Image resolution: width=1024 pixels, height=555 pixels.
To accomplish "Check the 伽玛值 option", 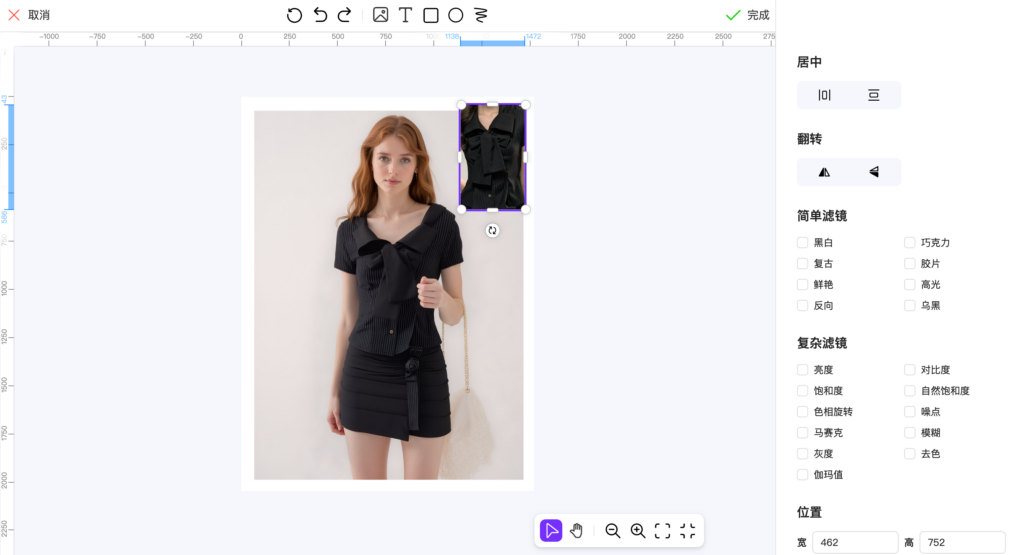I will click(x=803, y=475).
